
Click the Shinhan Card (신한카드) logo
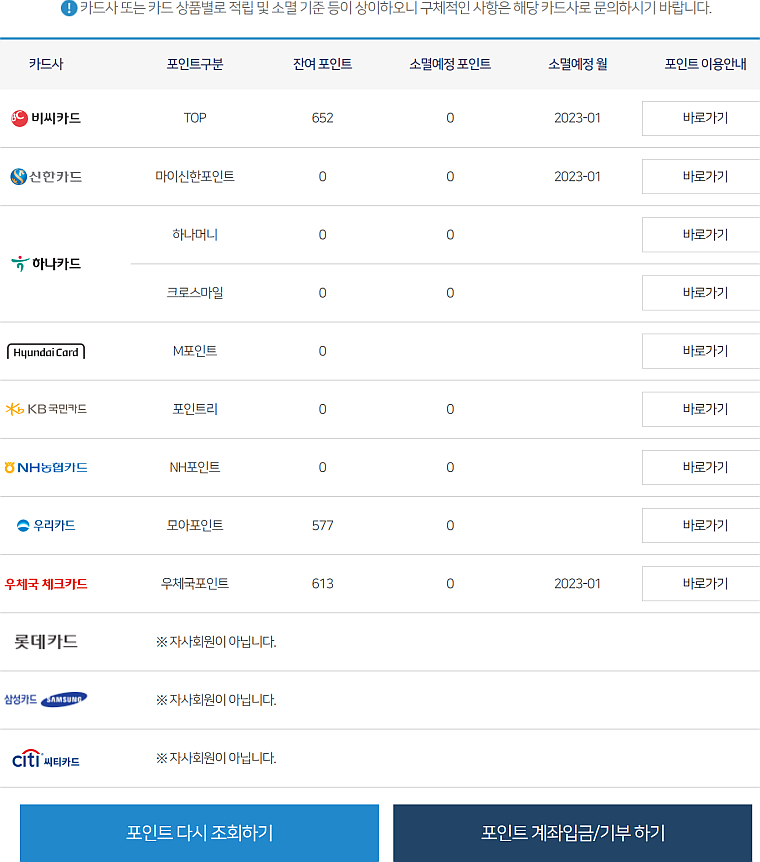46,177
